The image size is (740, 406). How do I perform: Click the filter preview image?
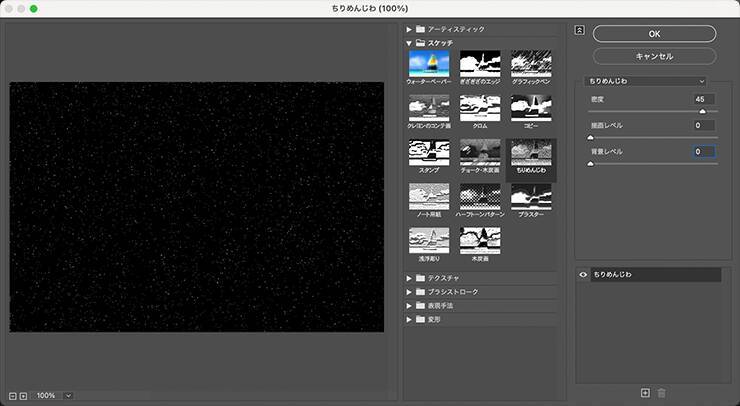197,207
